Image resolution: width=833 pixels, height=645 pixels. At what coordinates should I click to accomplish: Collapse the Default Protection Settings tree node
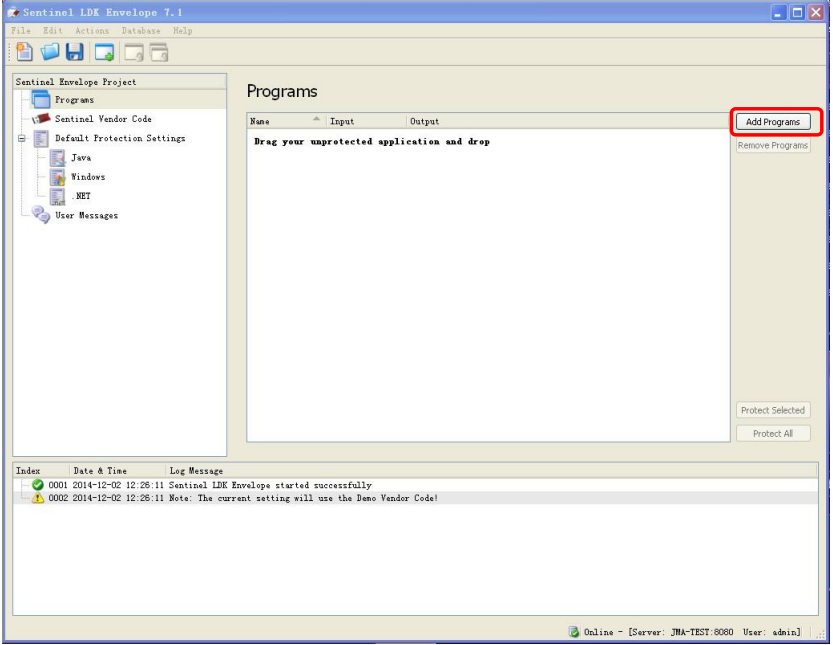click(x=21, y=139)
